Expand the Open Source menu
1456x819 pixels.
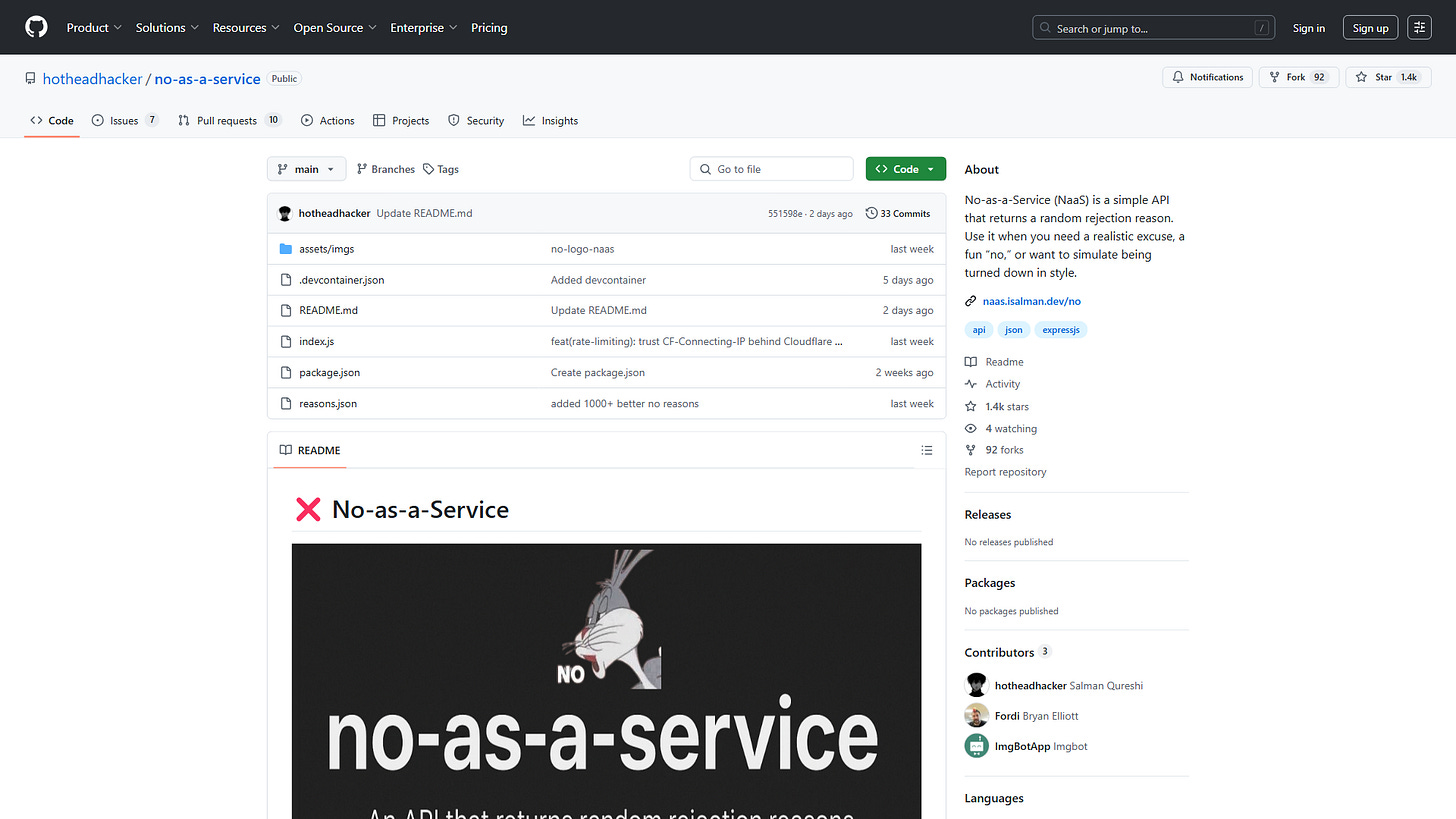click(335, 28)
